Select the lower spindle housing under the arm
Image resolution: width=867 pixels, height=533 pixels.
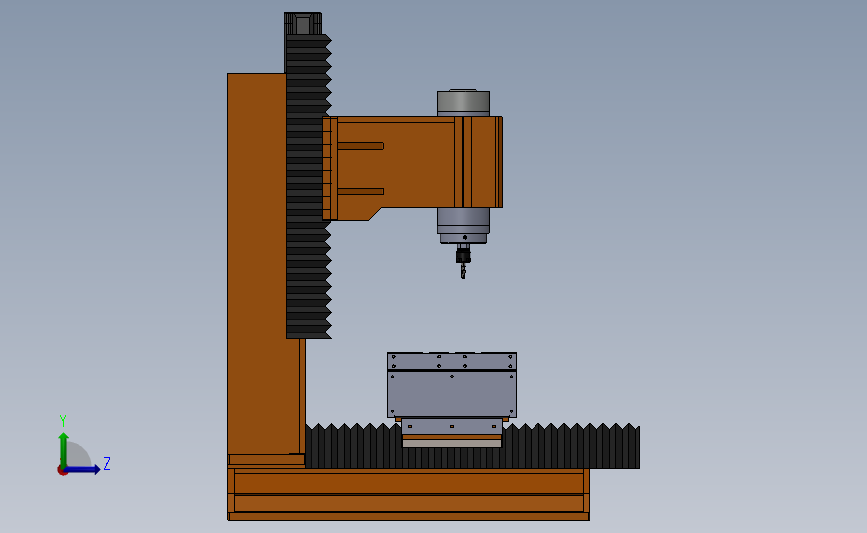pyautogui.click(x=463, y=225)
